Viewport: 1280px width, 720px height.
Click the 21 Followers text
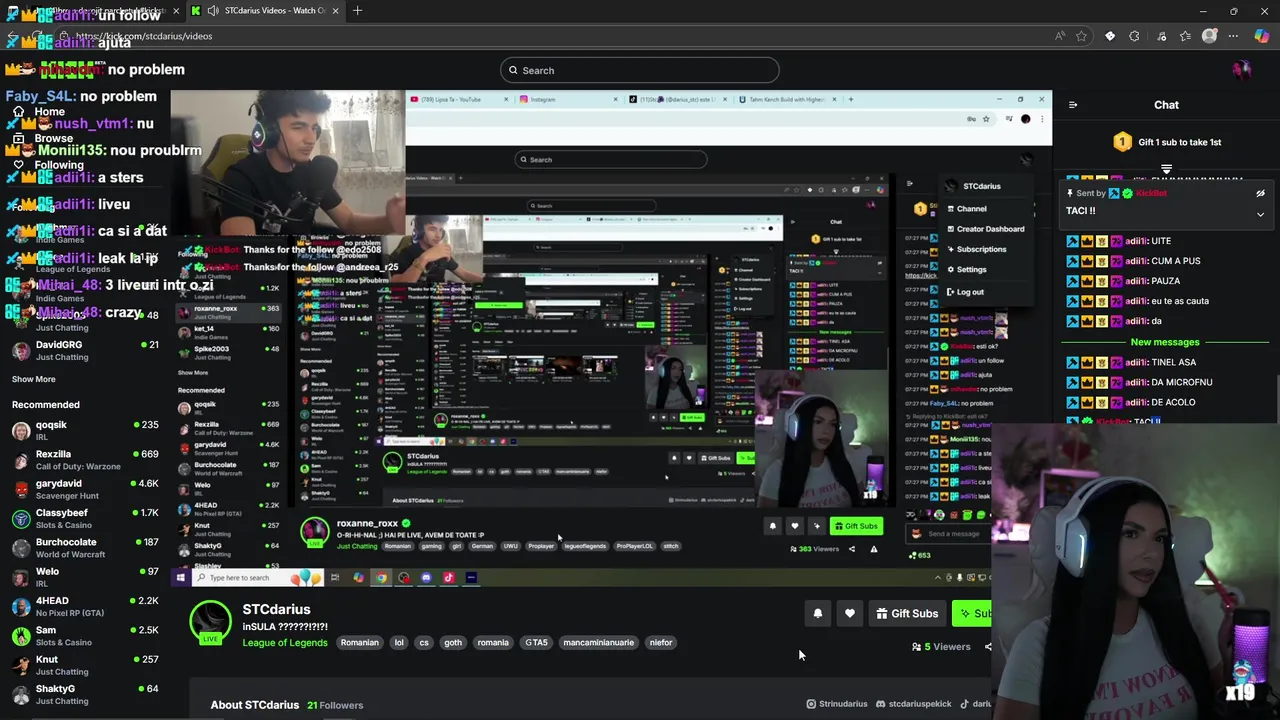pyautogui.click(x=335, y=705)
